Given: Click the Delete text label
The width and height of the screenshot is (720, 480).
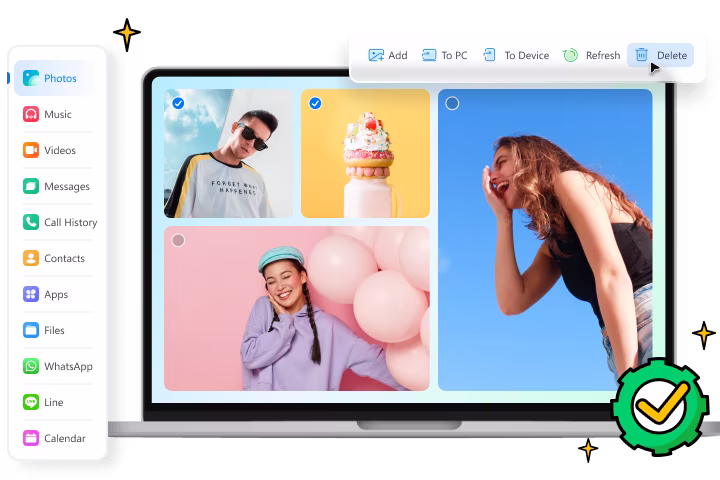Looking at the screenshot, I should (x=672, y=56).
